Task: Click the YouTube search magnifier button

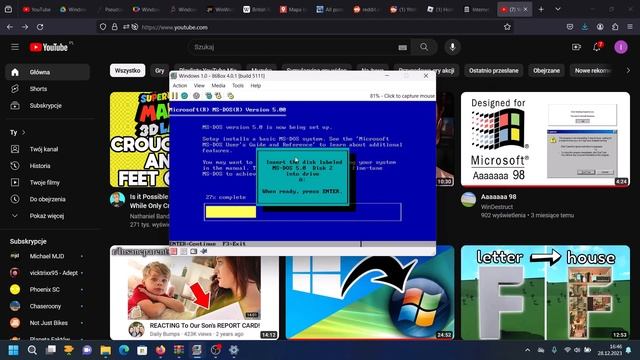Action: tap(424, 47)
